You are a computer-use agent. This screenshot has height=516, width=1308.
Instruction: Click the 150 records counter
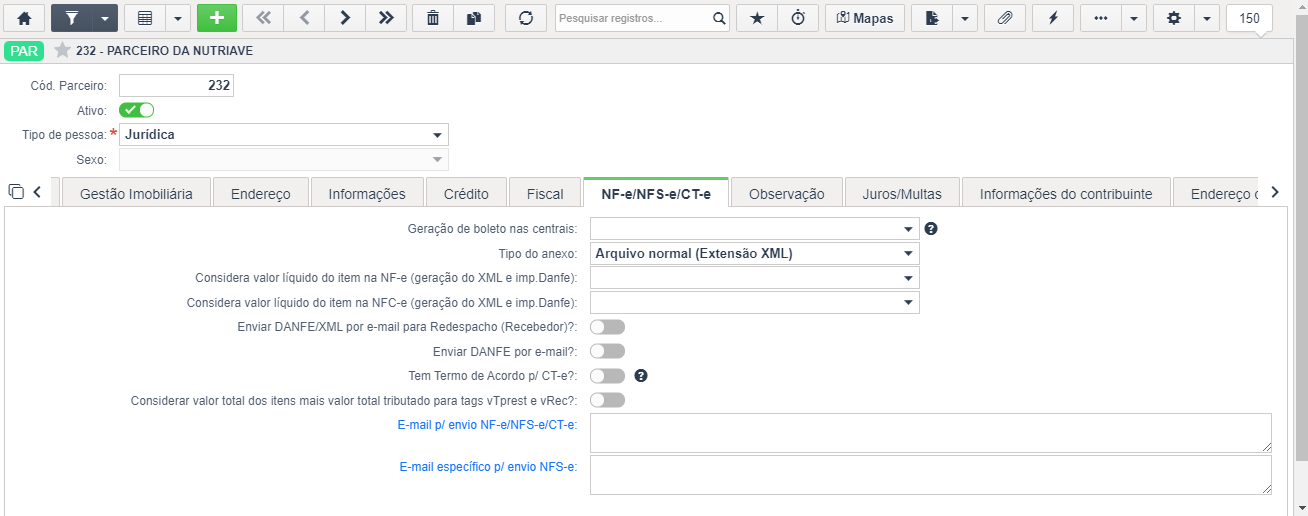(x=1249, y=18)
